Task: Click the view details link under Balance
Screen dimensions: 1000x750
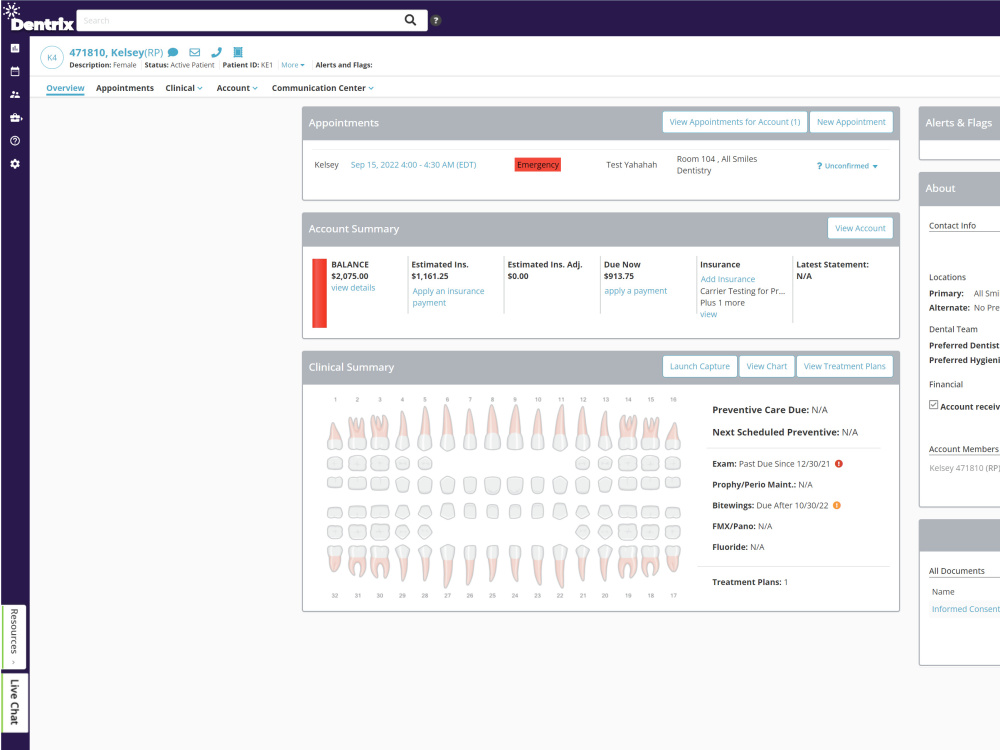Action: click(x=353, y=288)
